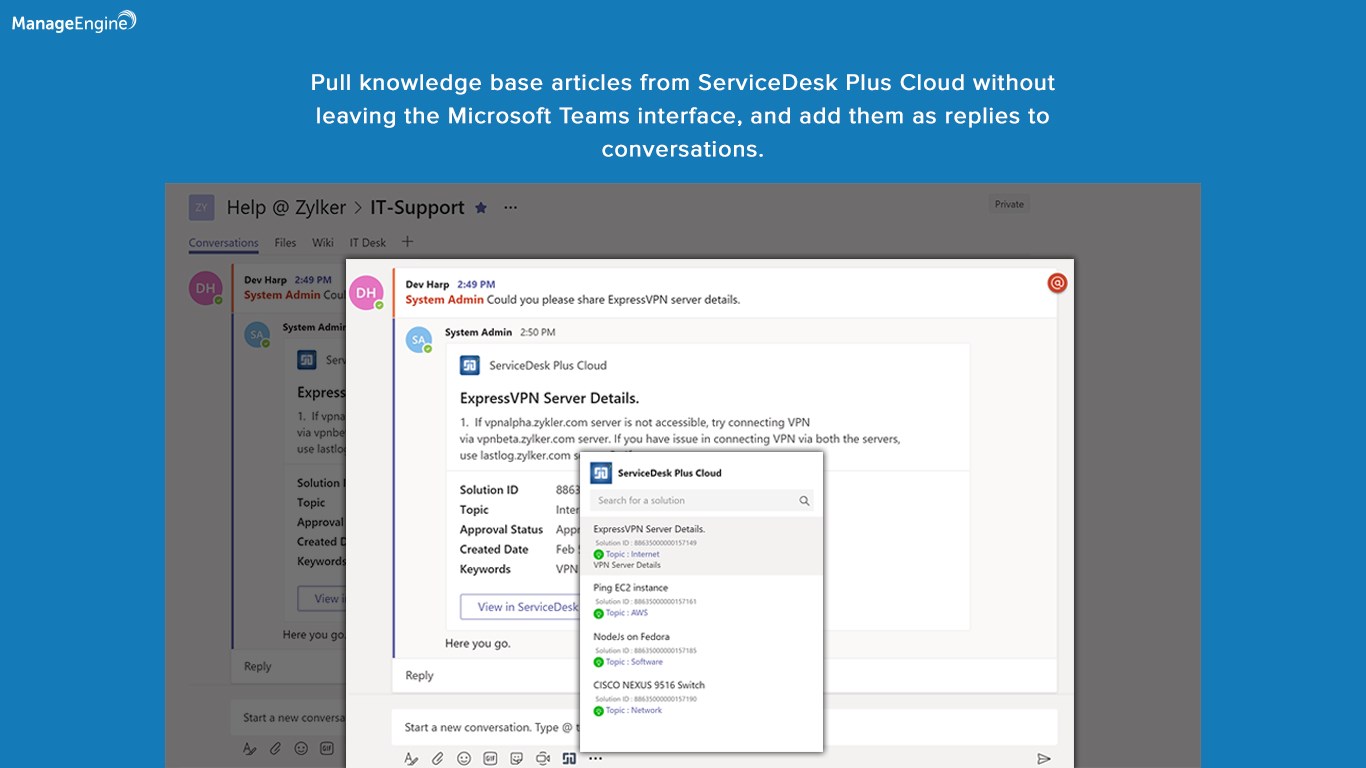
Task: Click the ServiceDesk Plus extension icon in compose bar
Action: tap(569, 759)
